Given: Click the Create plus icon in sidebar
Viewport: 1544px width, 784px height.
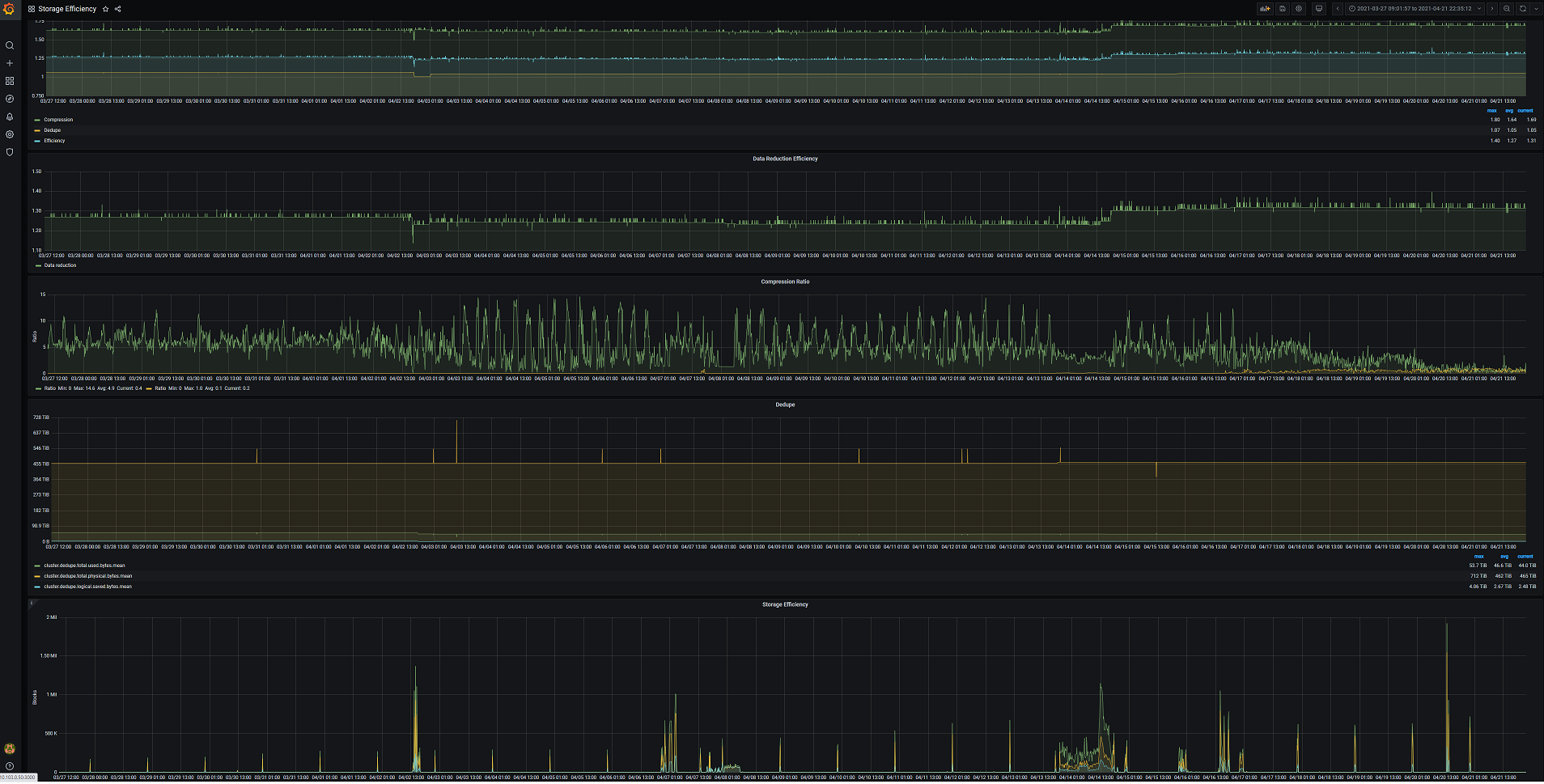Looking at the screenshot, I should pyautogui.click(x=10, y=63).
